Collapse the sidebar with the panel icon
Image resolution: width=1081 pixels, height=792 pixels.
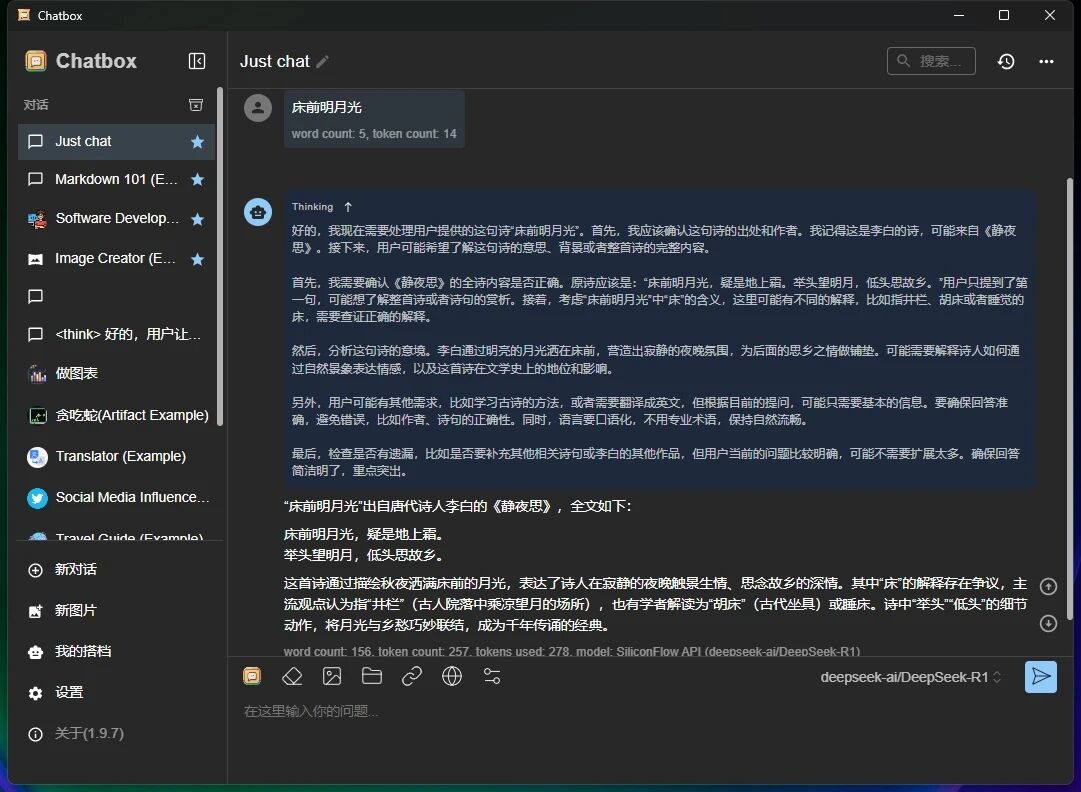pos(197,61)
